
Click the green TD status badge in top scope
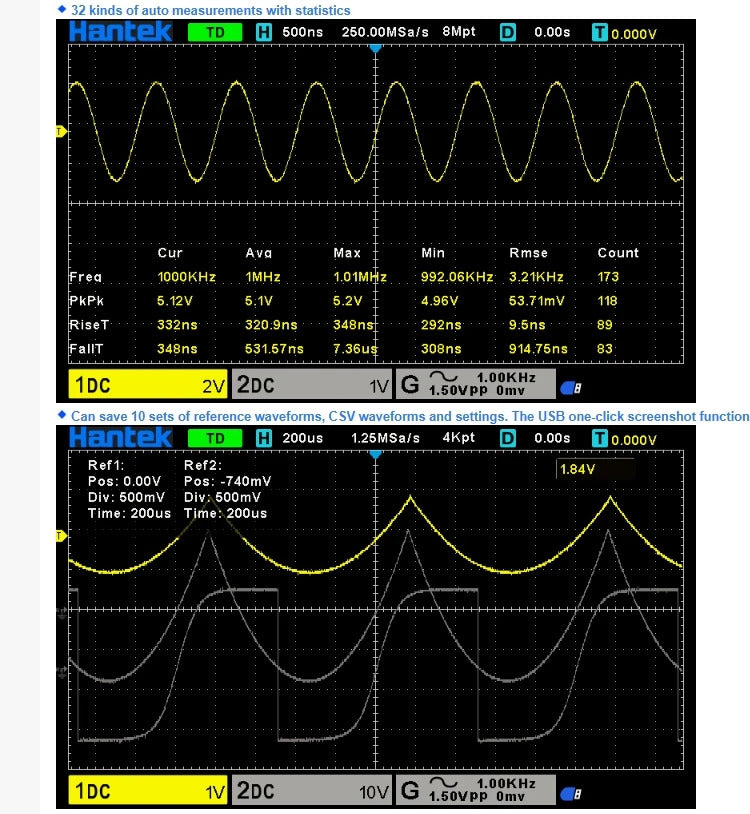pos(215,32)
